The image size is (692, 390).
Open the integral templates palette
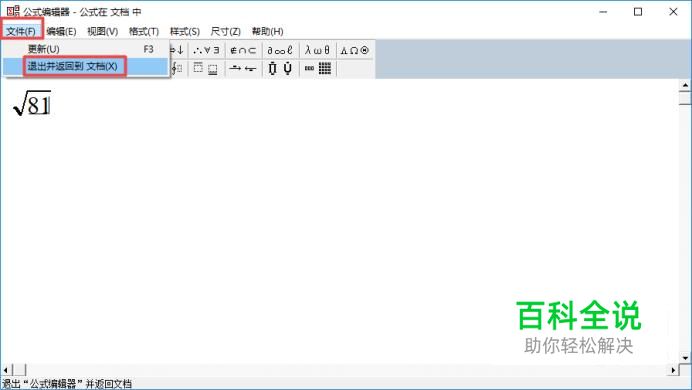(x=177, y=68)
